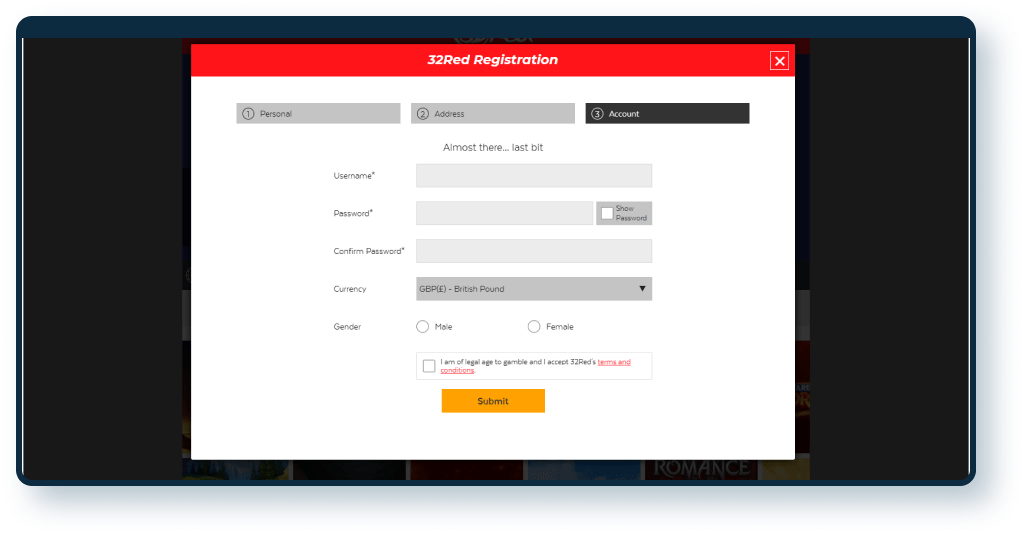1024x534 pixels.
Task: Focus the Password input field
Action: point(504,213)
